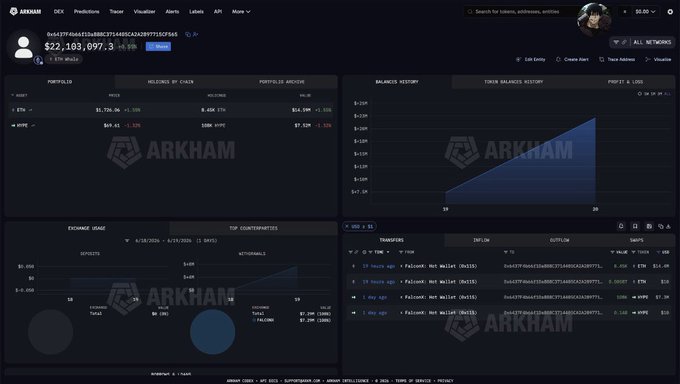Click the bell icon above the transfers table
680x384 pixels.
click(x=621, y=226)
